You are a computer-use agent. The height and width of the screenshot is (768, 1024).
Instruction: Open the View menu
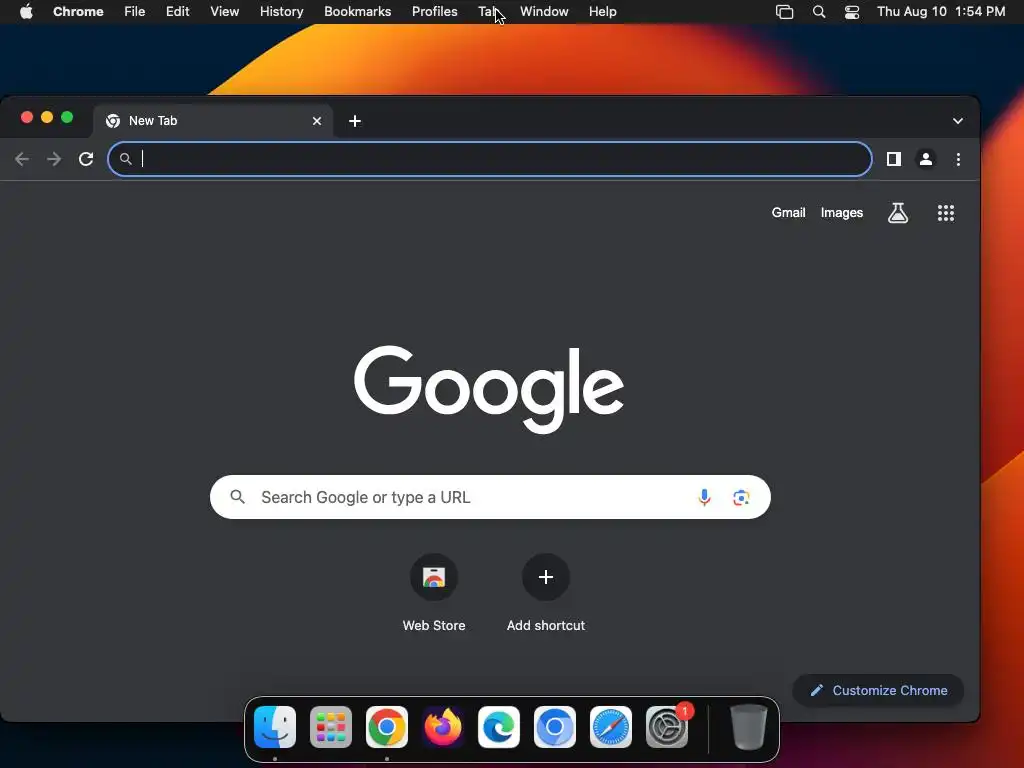[x=224, y=11]
